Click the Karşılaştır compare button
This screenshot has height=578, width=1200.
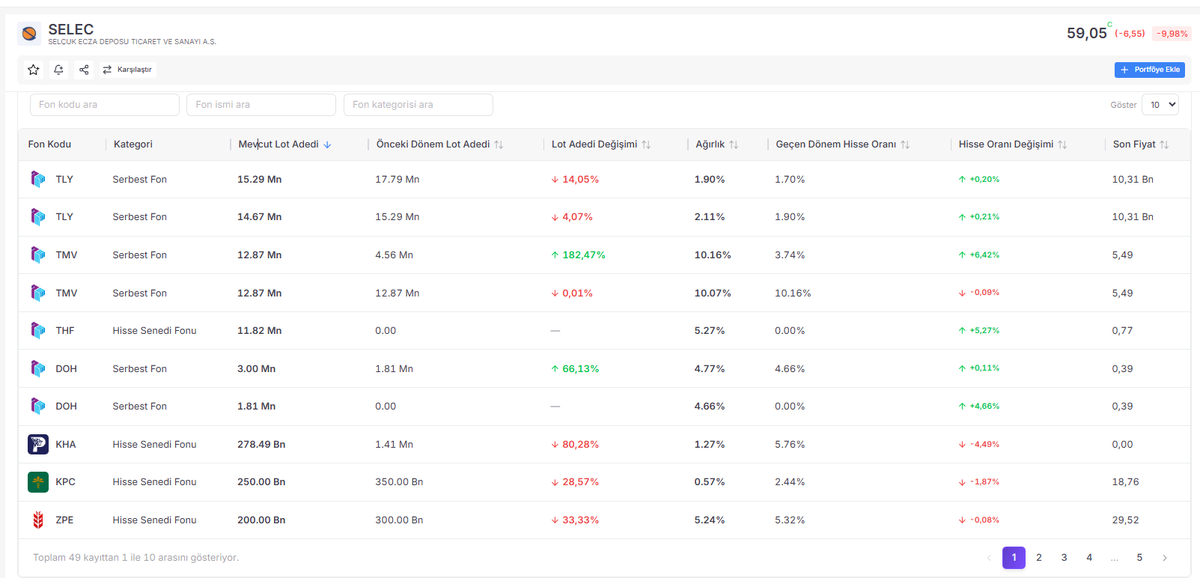(128, 70)
